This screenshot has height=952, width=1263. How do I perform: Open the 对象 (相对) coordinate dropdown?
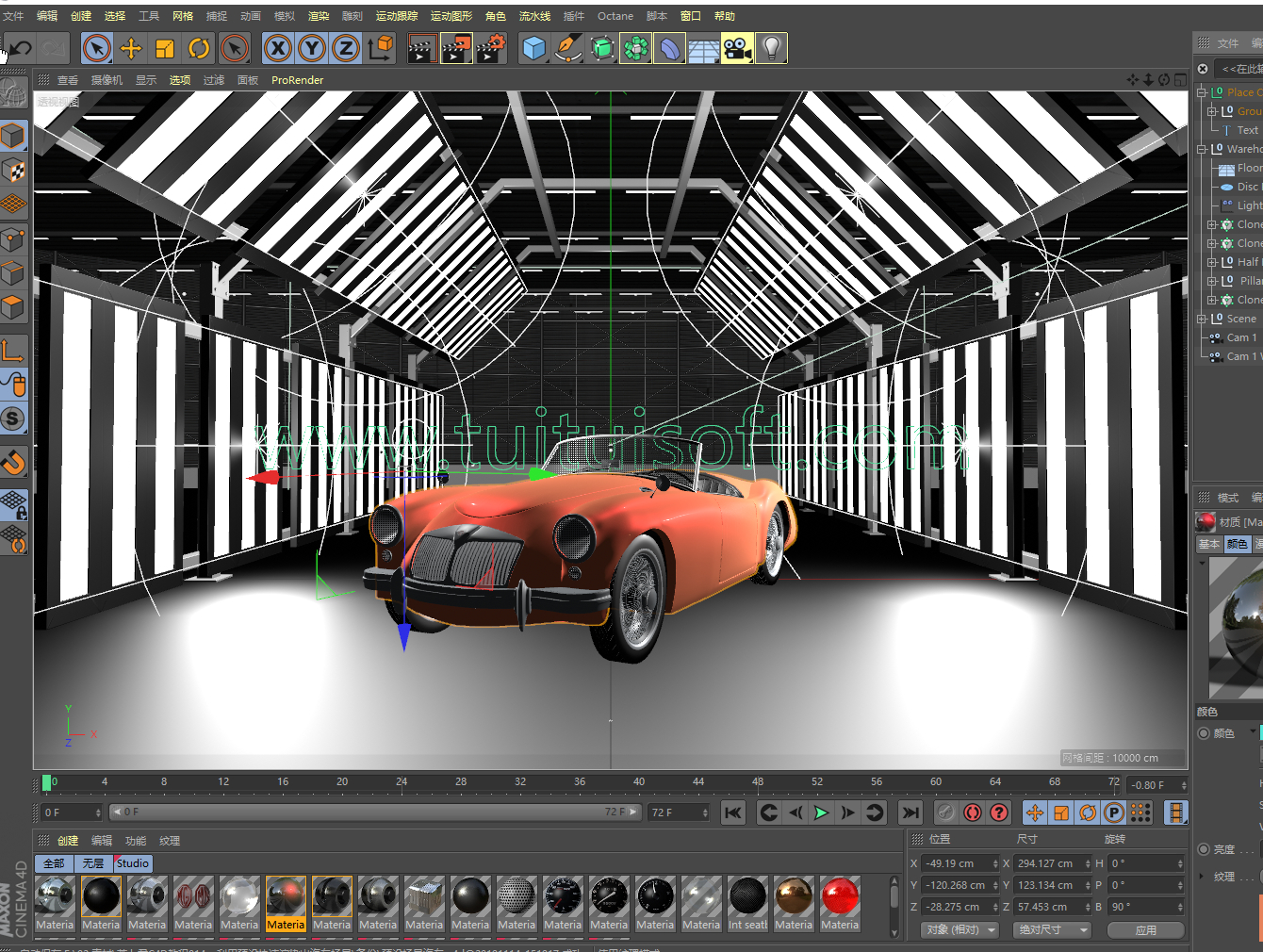[960, 930]
